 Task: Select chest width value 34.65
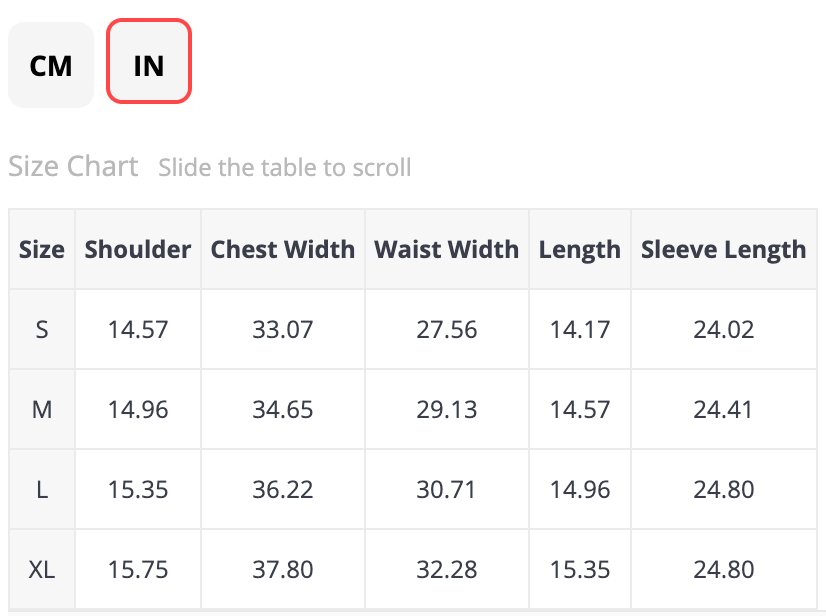(283, 410)
